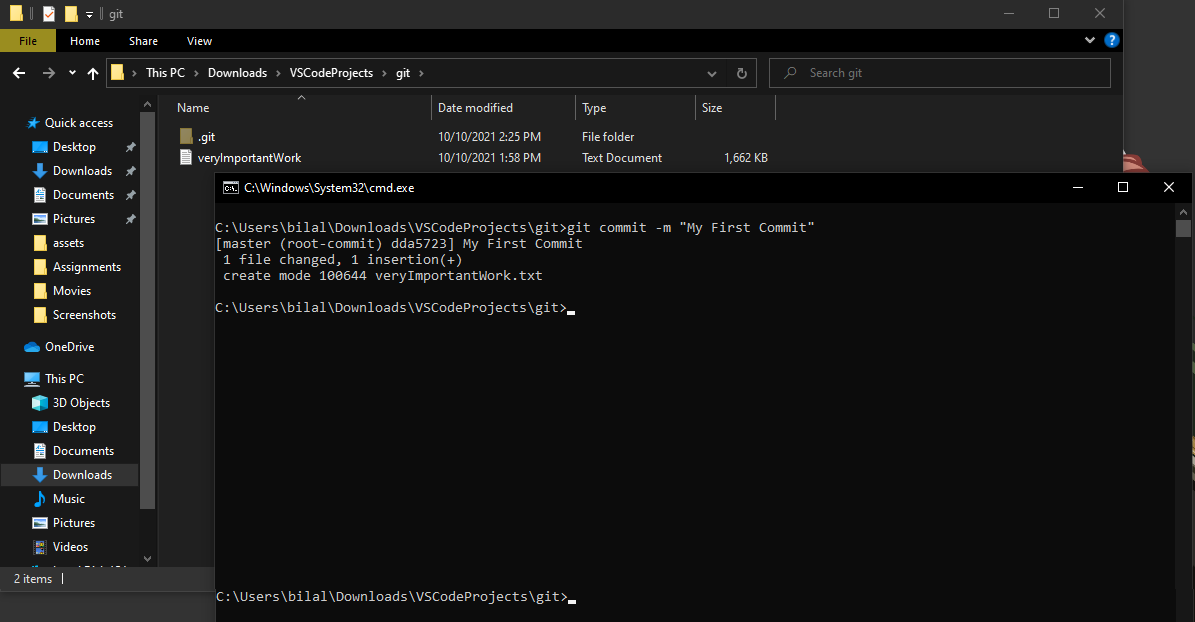The height and width of the screenshot is (622, 1195).
Task: Click the Back navigation arrow
Action: tap(19, 73)
